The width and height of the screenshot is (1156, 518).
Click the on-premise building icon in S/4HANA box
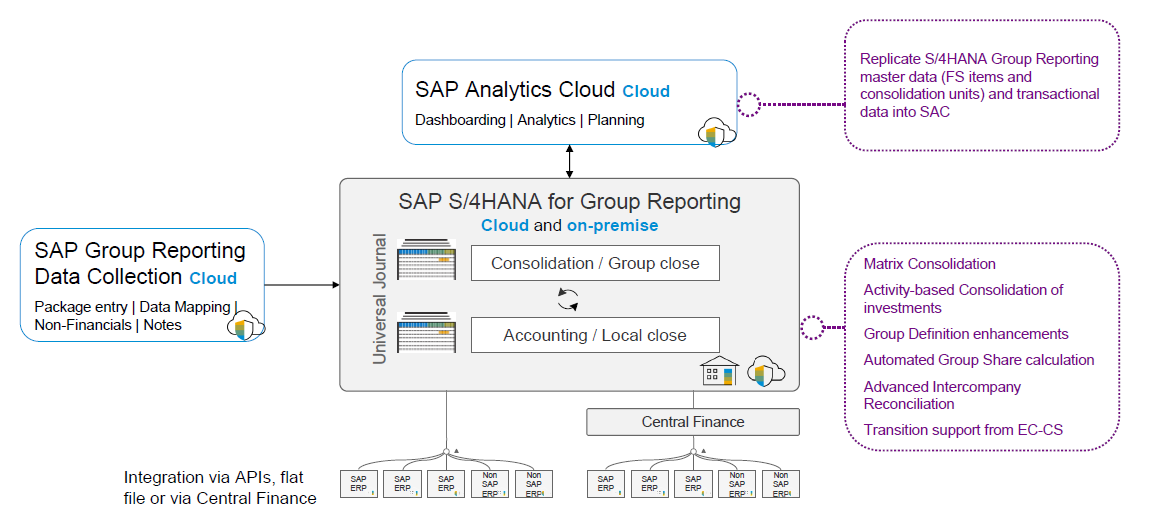(x=719, y=371)
